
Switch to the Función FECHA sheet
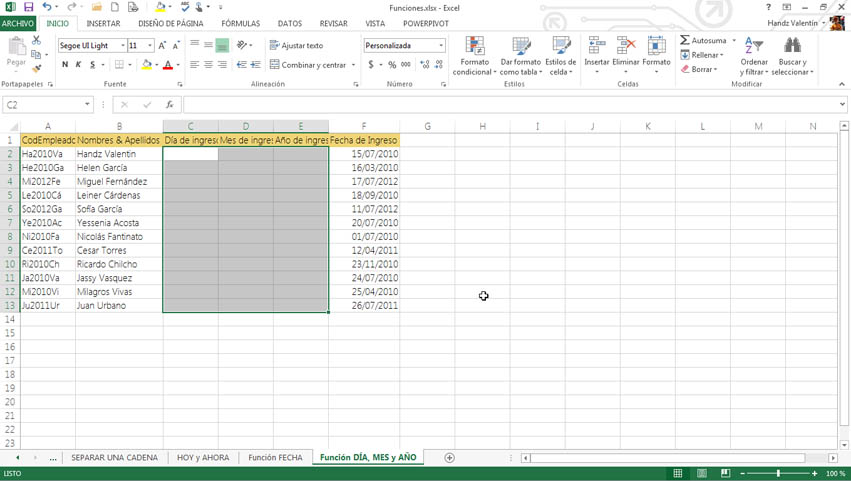click(x=275, y=458)
